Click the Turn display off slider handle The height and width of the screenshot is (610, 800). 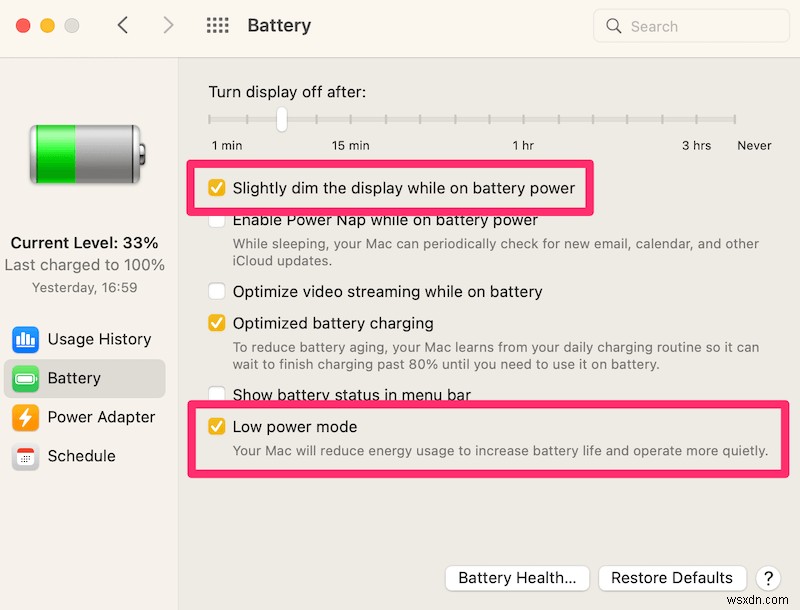click(x=281, y=120)
